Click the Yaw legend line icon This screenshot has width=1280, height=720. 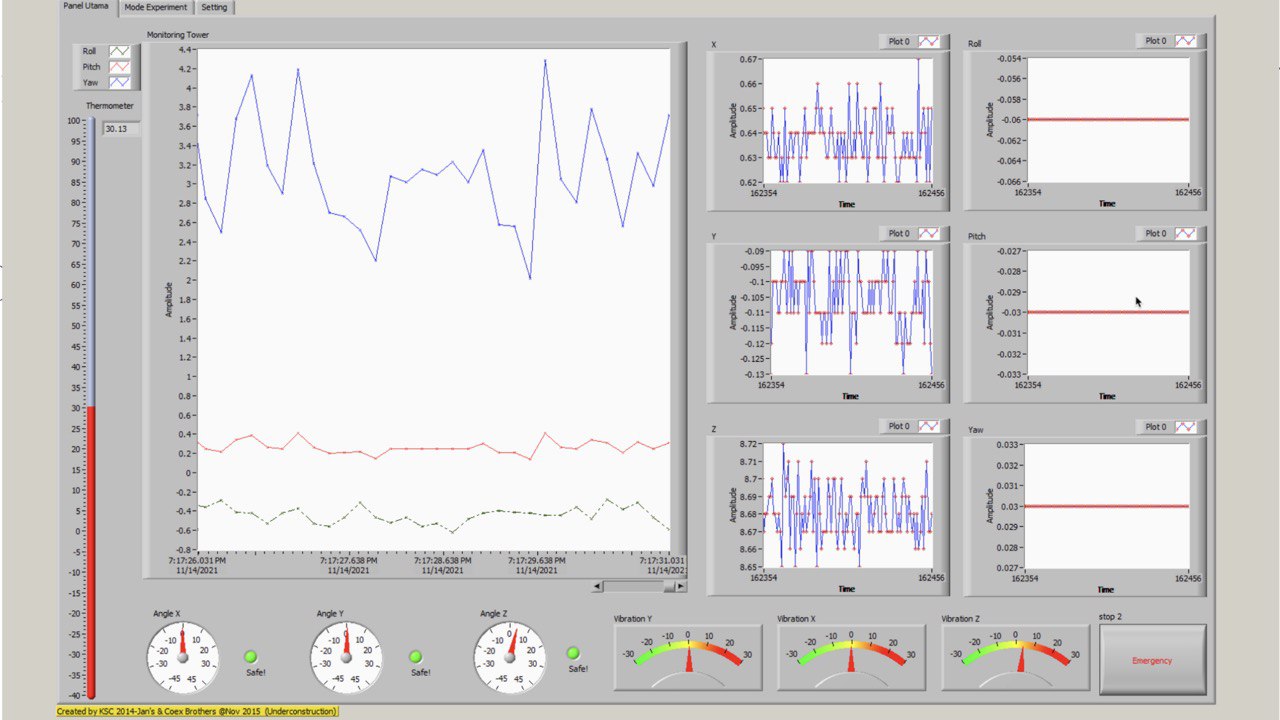[119, 83]
